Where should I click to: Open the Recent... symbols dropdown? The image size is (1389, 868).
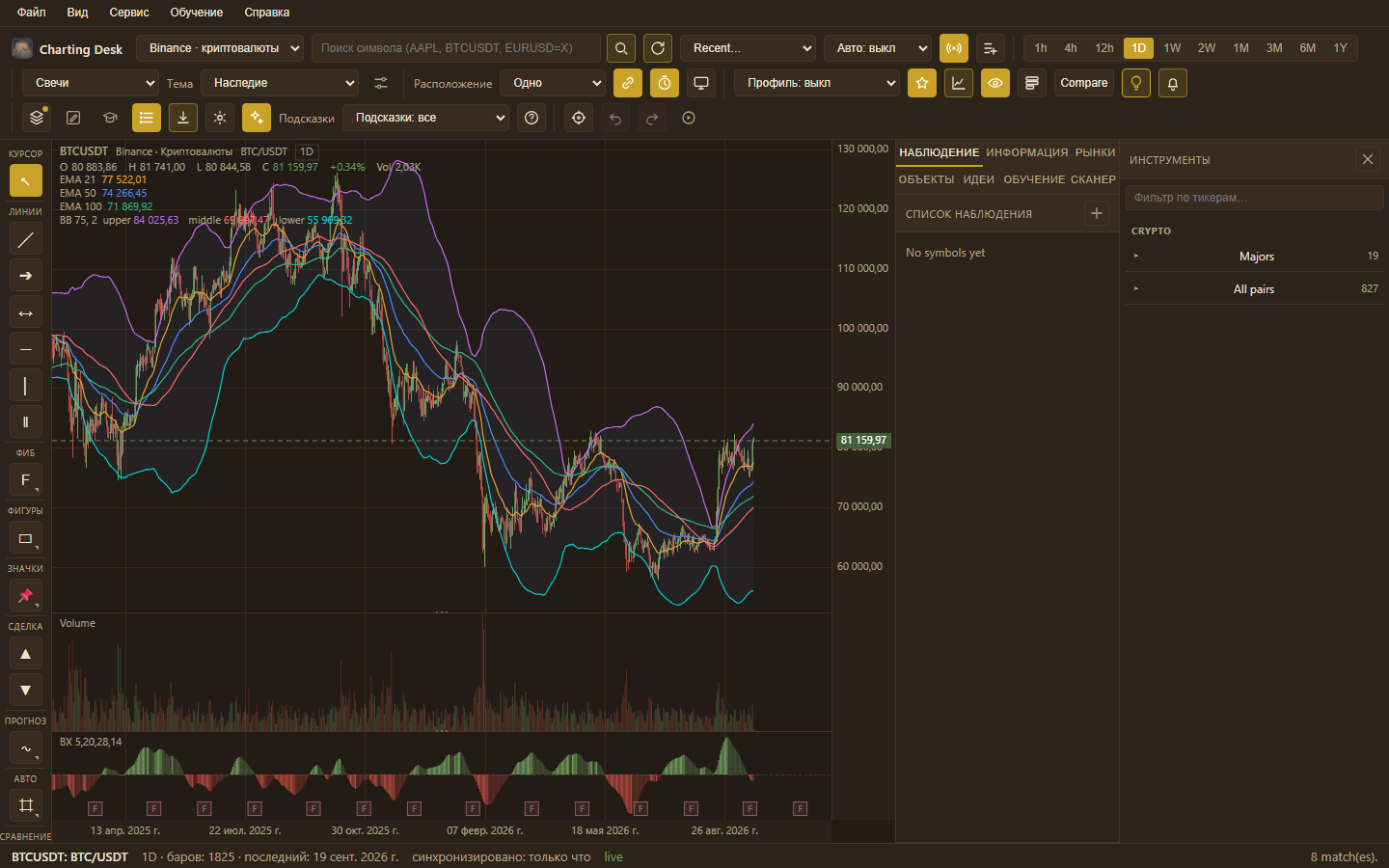[x=748, y=48]
